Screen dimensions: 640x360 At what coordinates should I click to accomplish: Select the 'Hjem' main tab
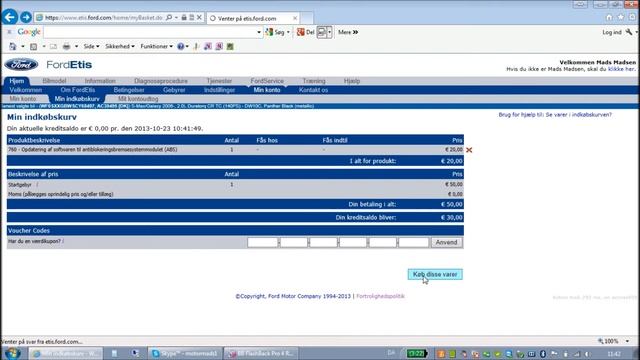click(17, 81)
